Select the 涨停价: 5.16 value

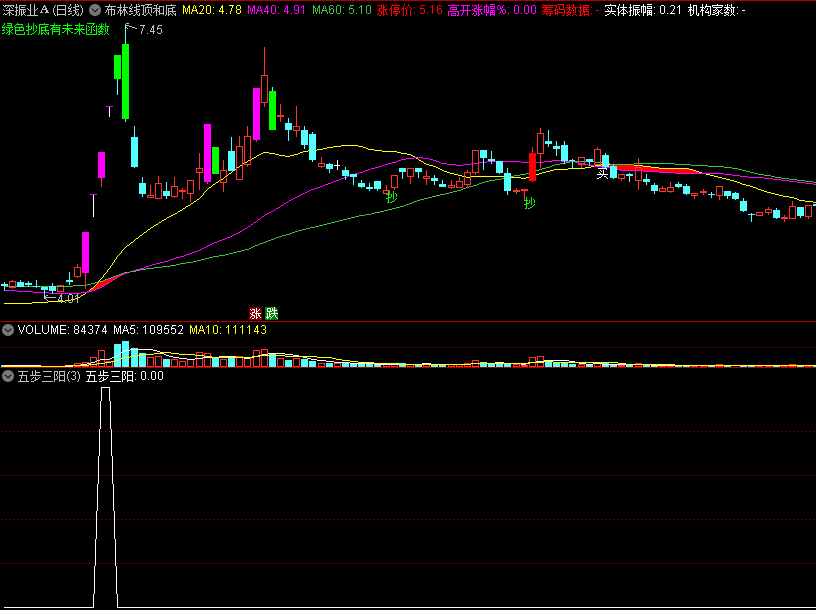click(410, 10)
